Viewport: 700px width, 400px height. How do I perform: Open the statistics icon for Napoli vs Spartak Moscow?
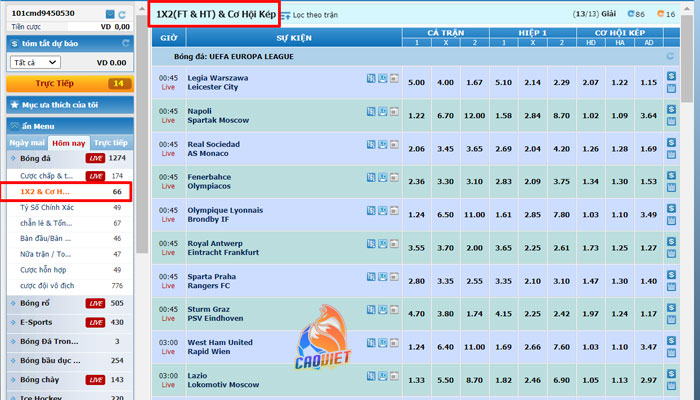point(371,111)
